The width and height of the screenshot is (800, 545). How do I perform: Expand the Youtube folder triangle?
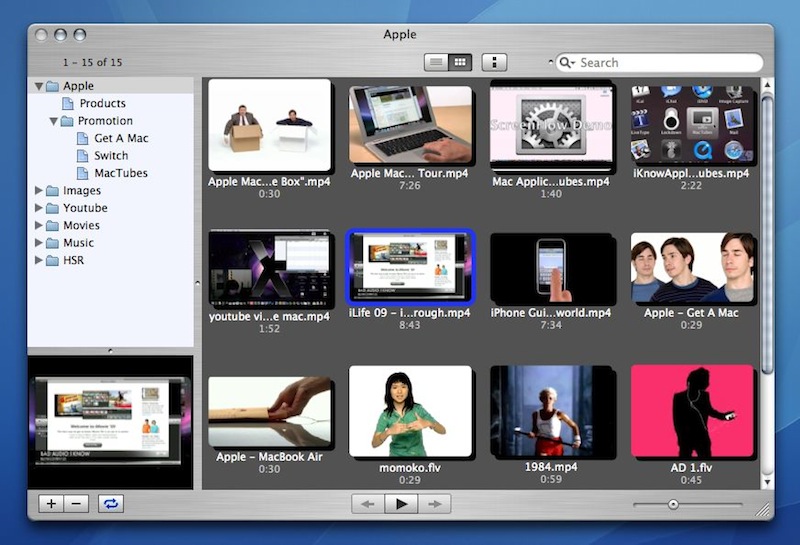(39, 208)
